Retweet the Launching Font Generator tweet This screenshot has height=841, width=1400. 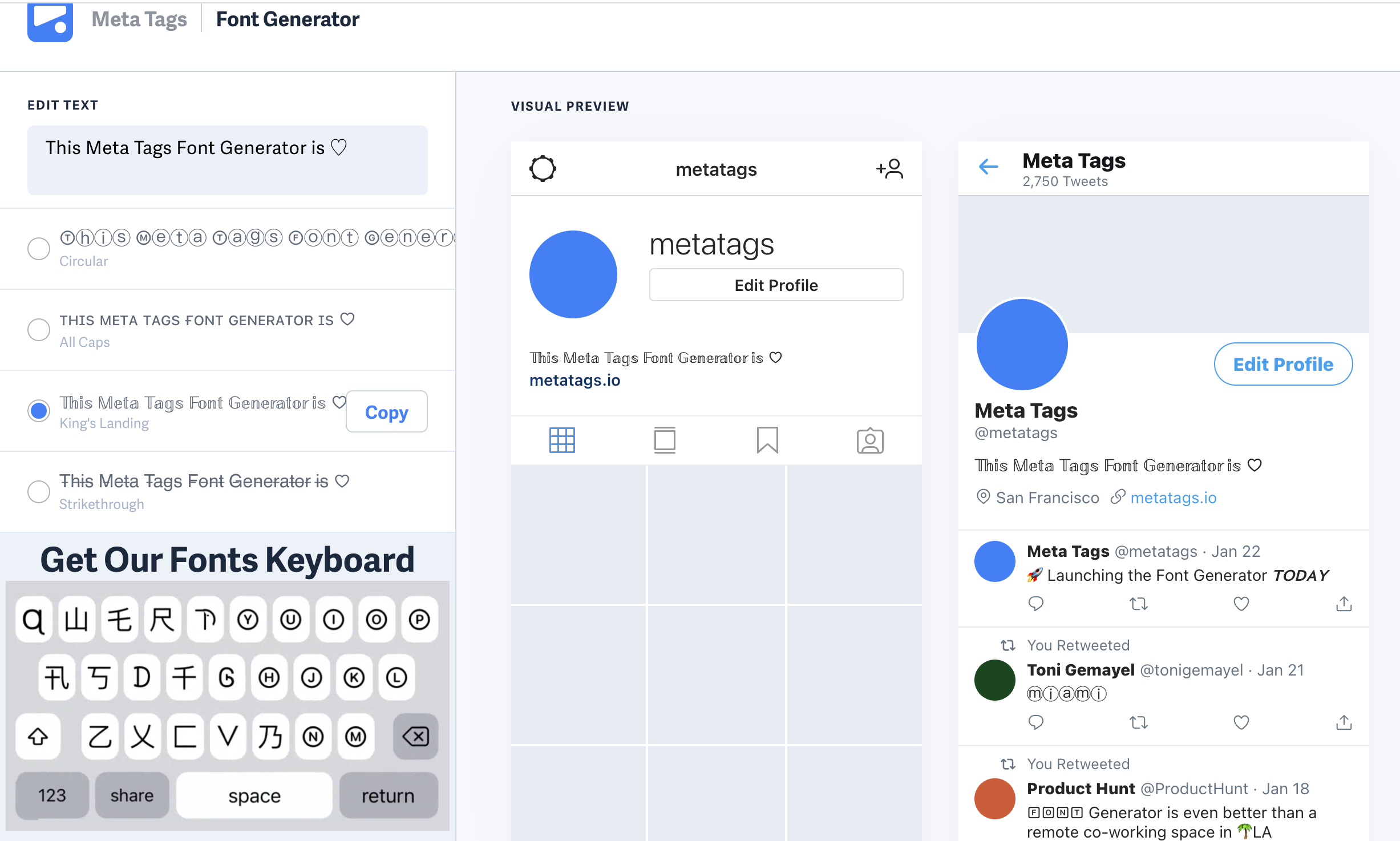tap(1139, 604)
